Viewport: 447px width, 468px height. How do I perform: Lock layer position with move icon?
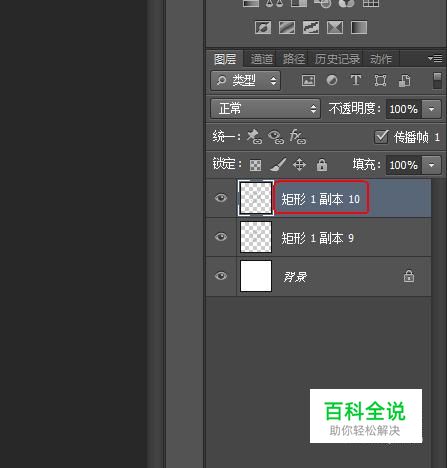pyautogui.click(x=299, y=165)
